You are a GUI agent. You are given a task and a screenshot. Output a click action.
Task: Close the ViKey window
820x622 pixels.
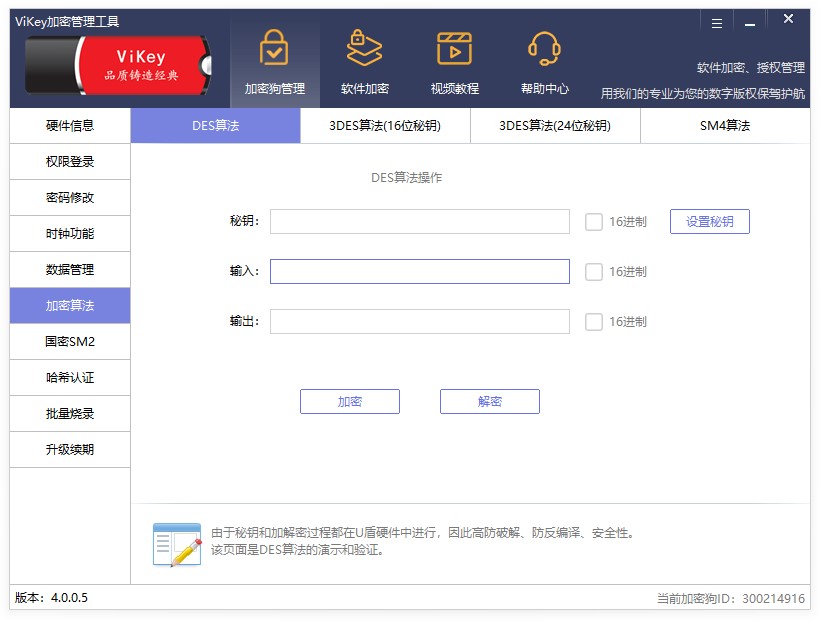[788, 19]
